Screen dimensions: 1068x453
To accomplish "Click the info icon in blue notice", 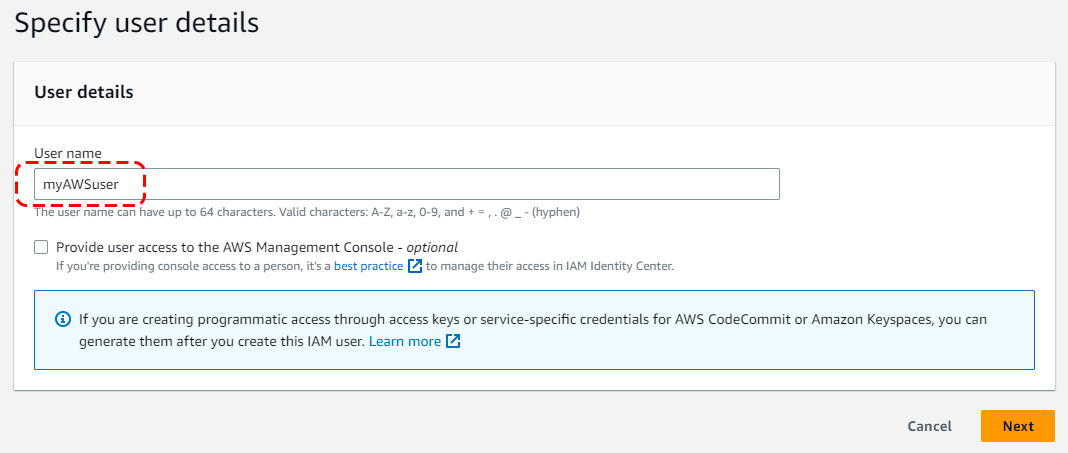I will click(x=62, y=320).
